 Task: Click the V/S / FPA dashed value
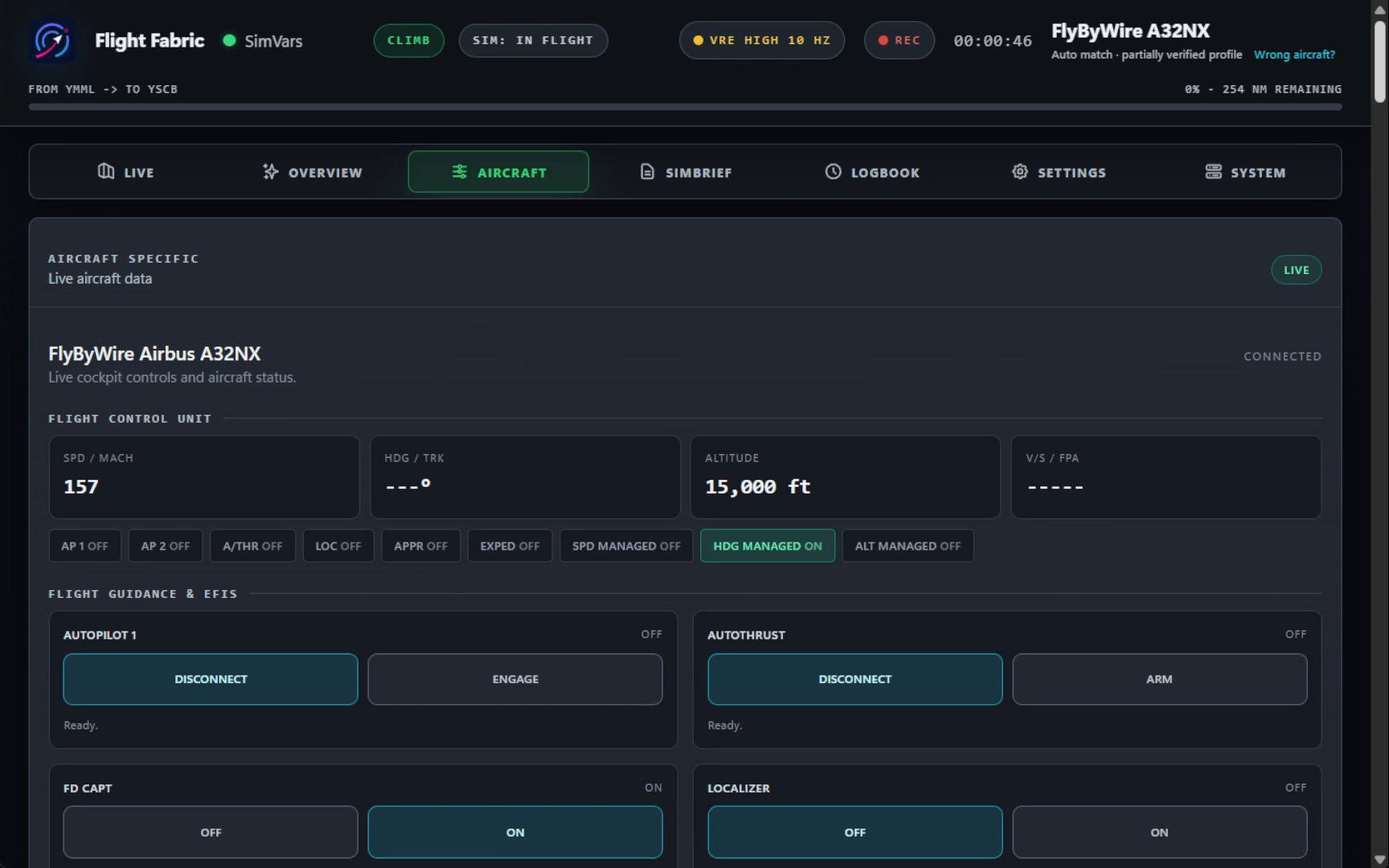coord(1055,487)
